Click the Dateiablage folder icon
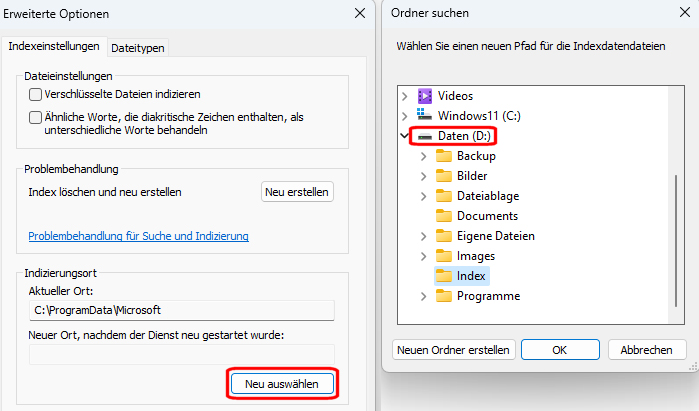699x411 pixels. pos(444,196)
